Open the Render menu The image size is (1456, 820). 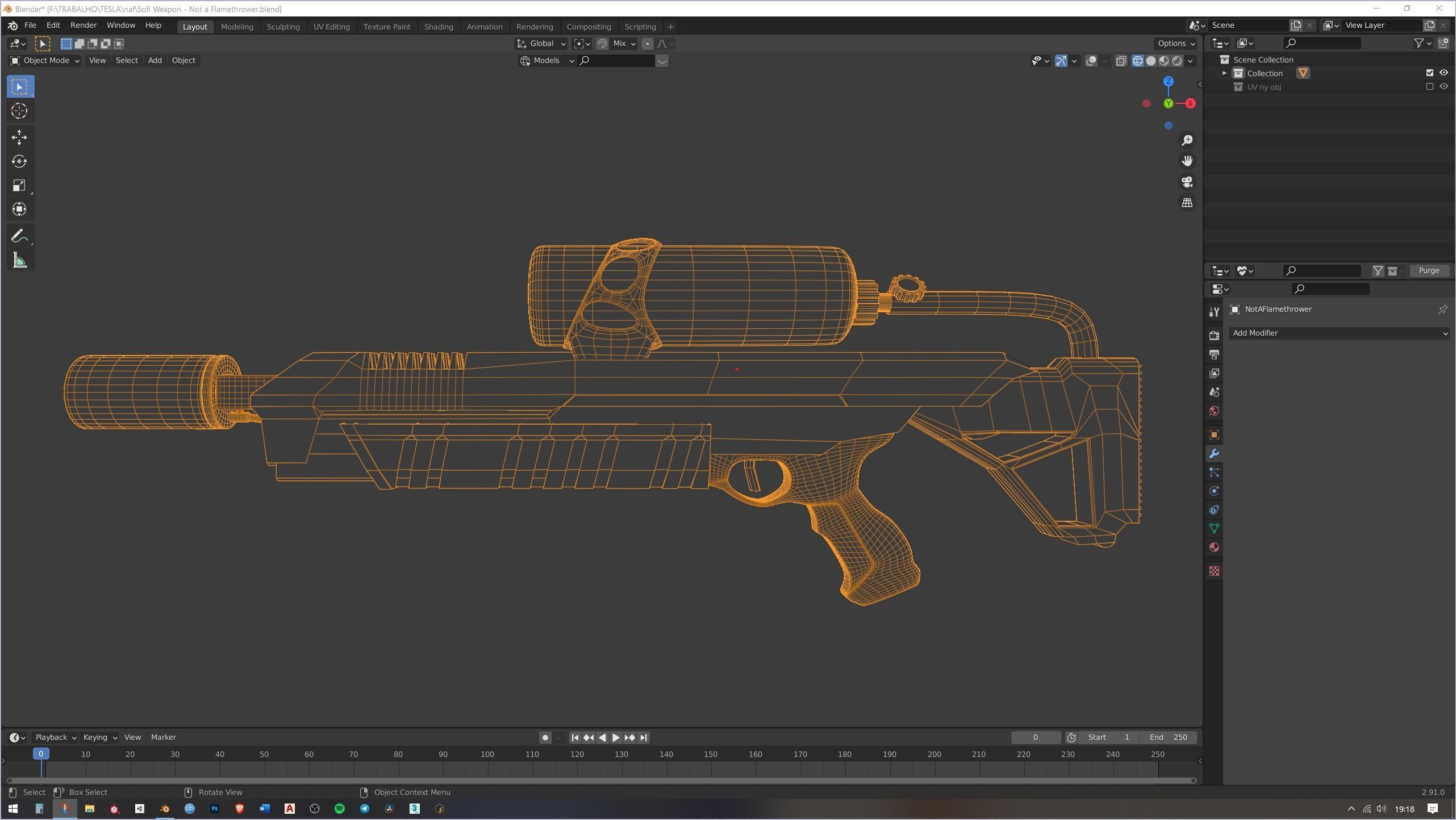point(83,26)
